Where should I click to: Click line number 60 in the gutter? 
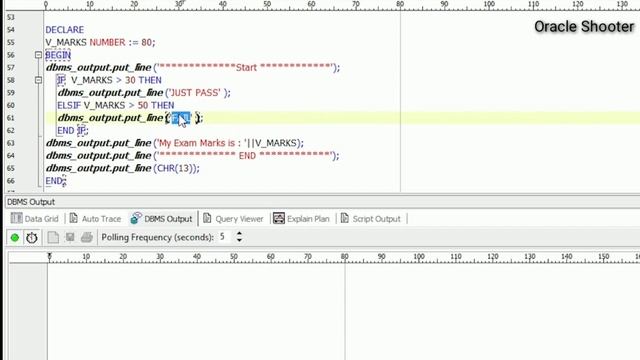pyautogui.click(x=11, y=105)
